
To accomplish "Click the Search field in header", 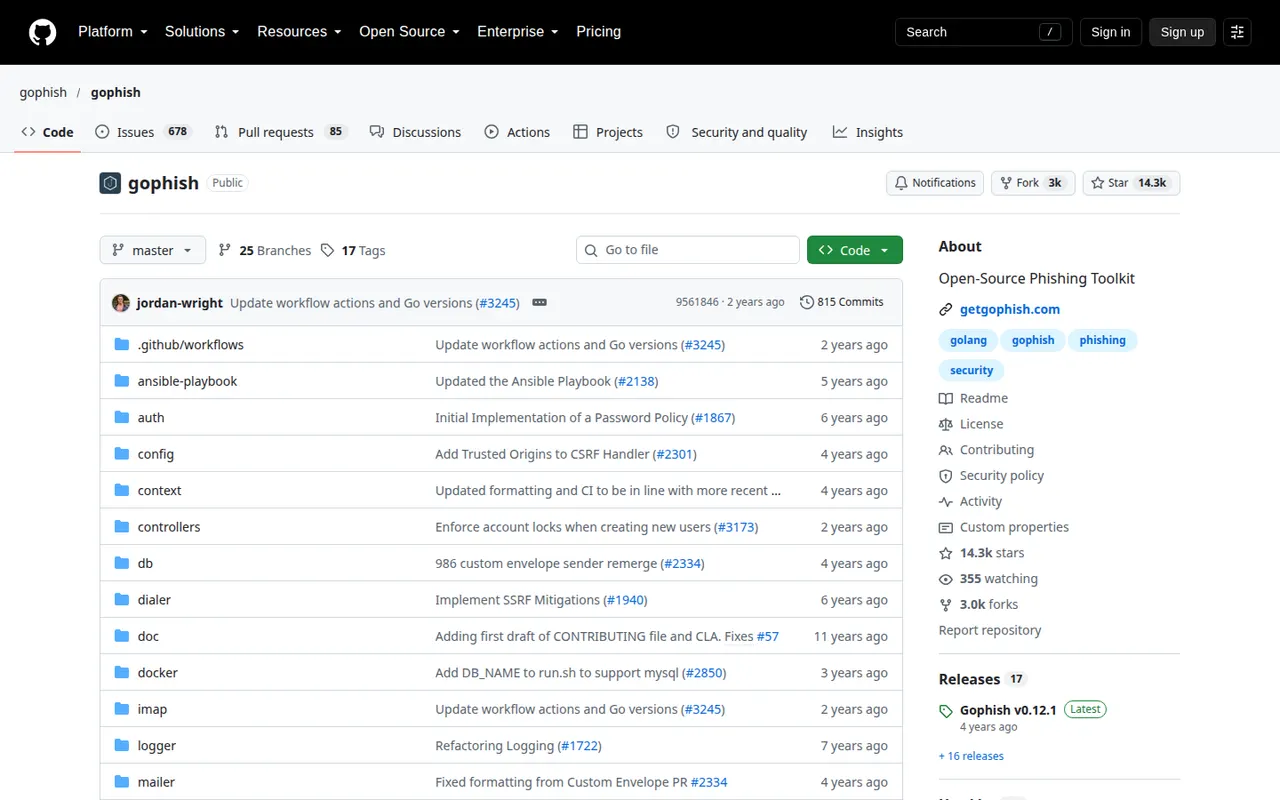I will tap(984, 32).
